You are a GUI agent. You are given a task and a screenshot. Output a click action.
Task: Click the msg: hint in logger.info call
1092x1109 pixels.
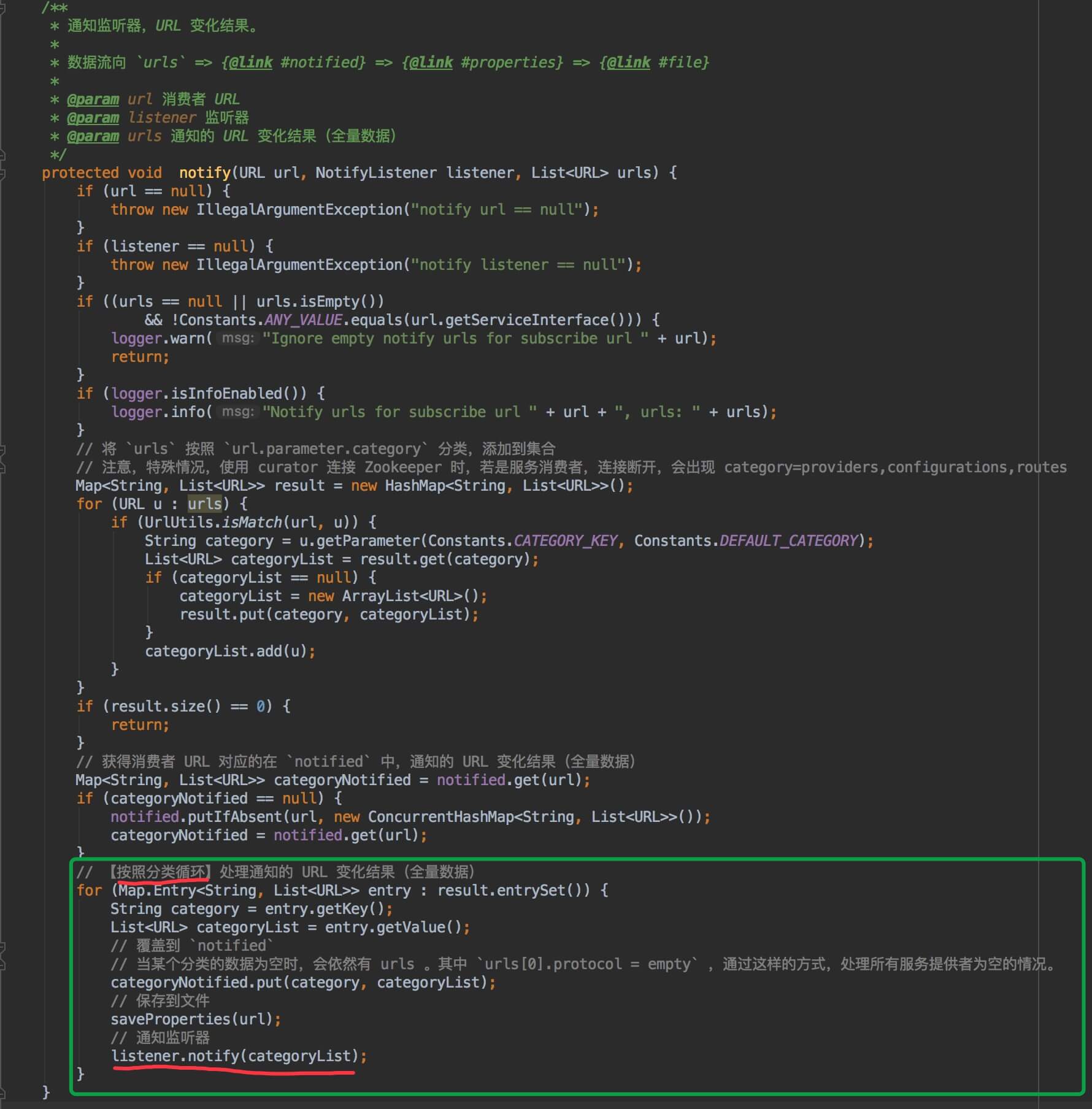point(237,412)
